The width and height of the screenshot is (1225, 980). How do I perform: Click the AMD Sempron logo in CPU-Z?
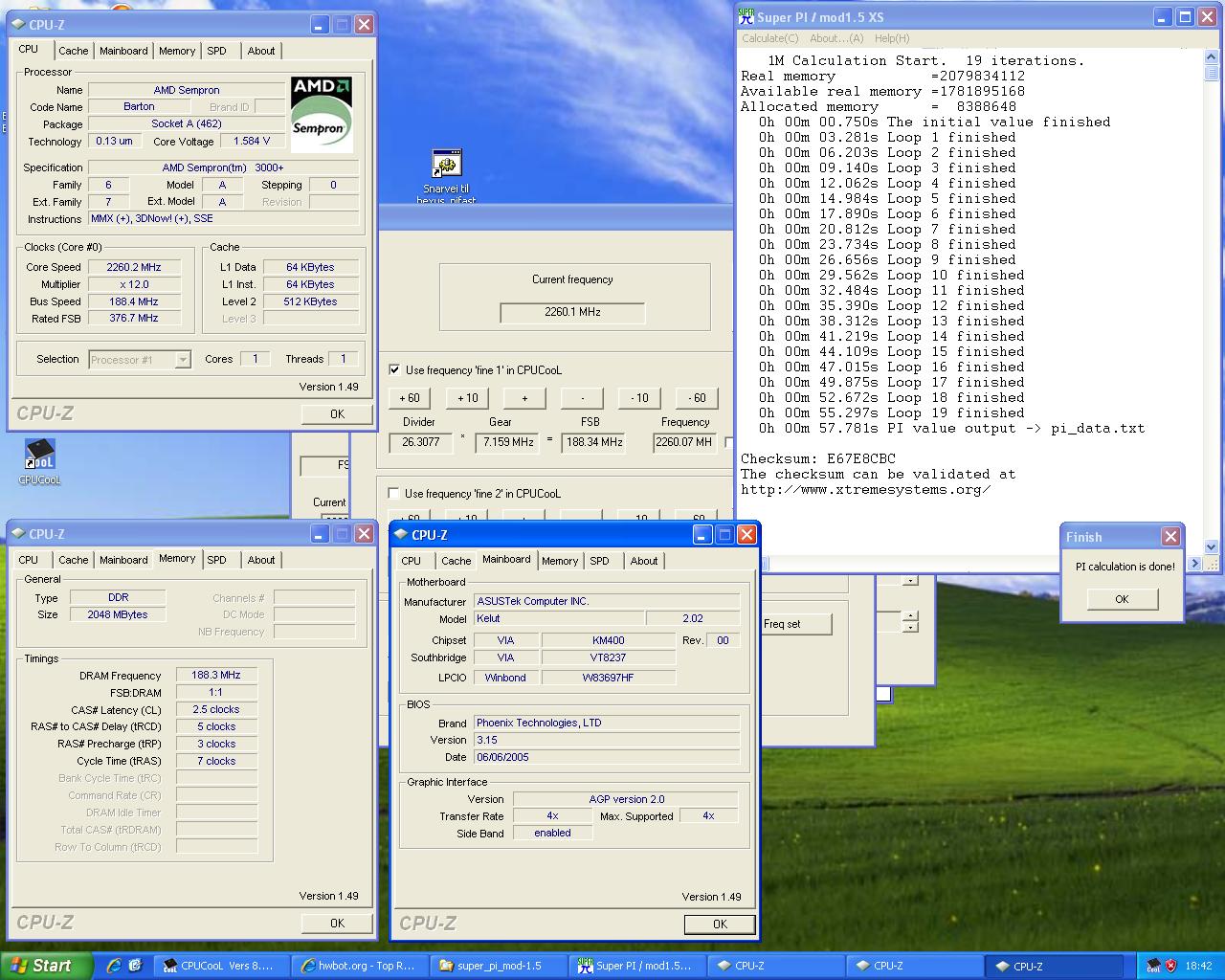(322, 115)
